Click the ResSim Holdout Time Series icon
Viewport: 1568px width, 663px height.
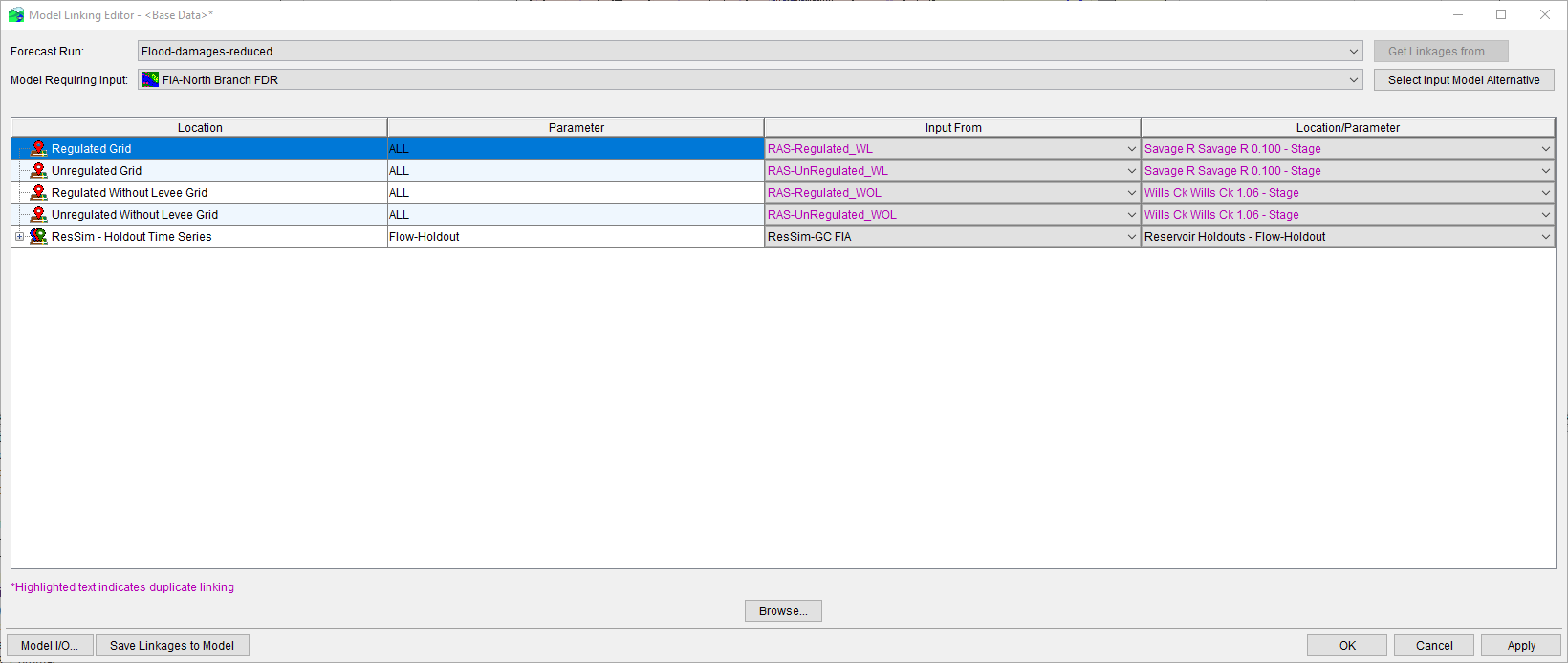pos(38,236)
